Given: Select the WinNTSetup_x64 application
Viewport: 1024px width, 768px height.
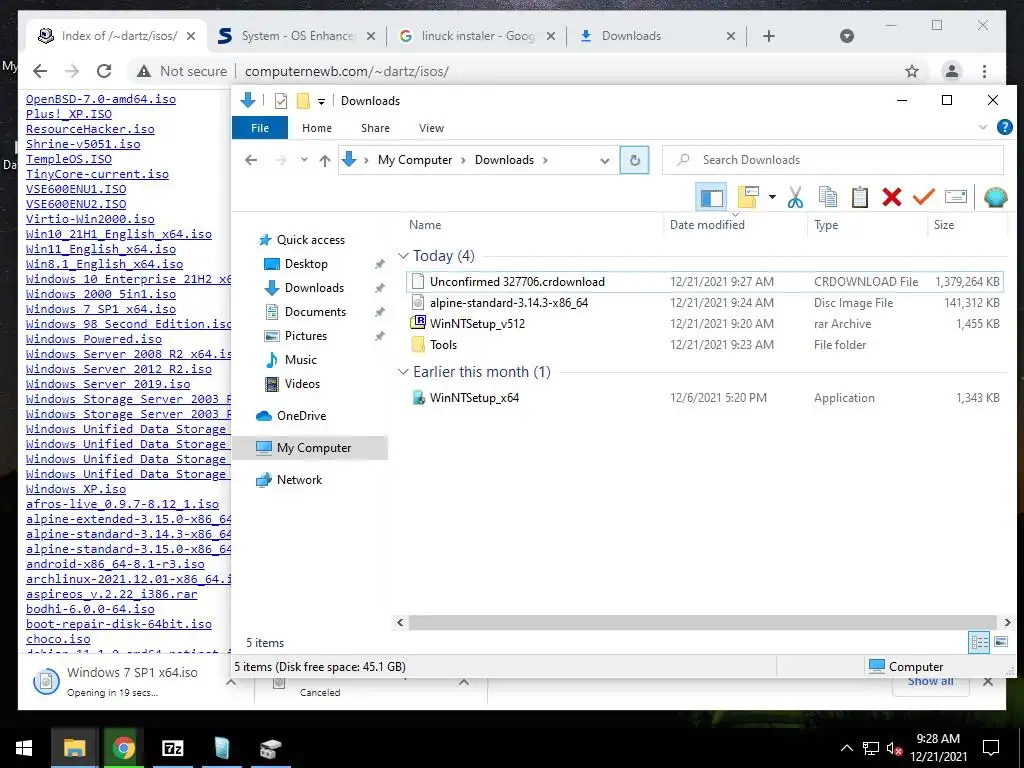Looking at the screenshot, I should tap(704, 398).
